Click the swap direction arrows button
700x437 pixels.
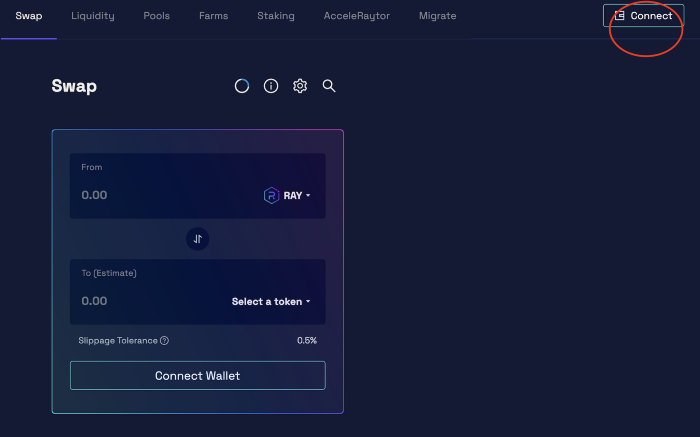click(x=197, y=239)
